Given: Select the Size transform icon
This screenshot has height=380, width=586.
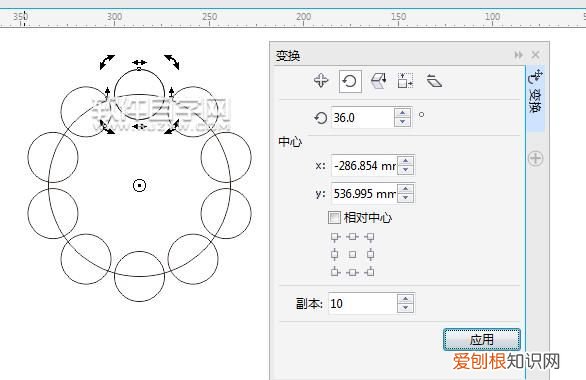Looking at the screenshot, I should pos(405,81).
